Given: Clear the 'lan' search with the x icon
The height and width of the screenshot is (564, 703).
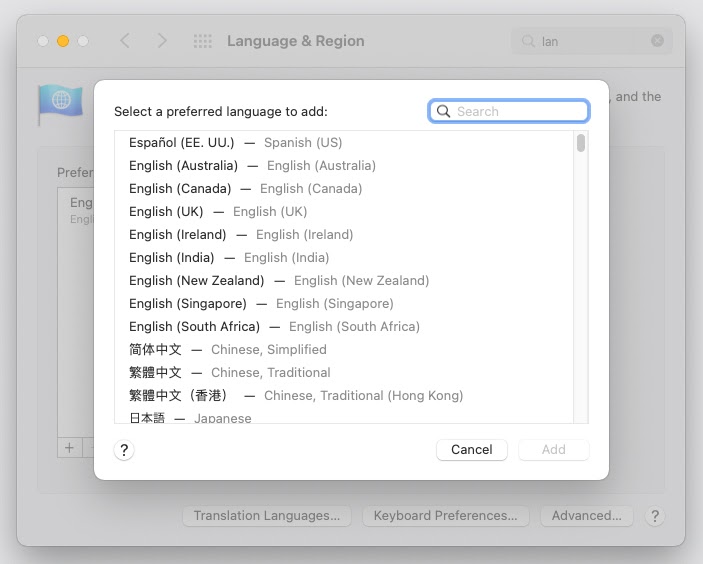Looking at the screenshot, I should (x=657, y=41).
